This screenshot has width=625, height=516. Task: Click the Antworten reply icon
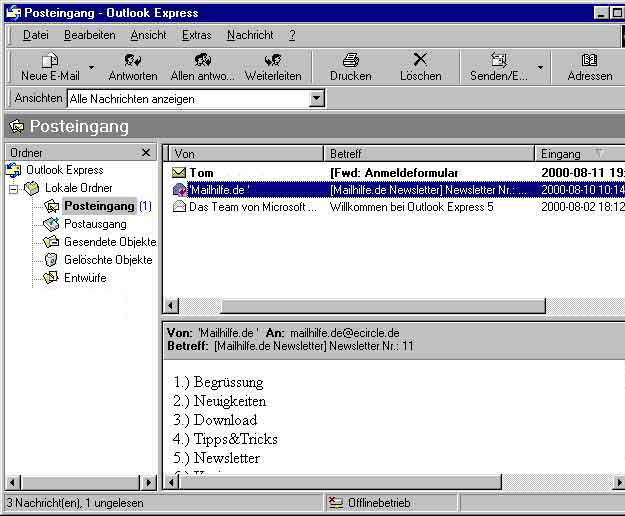pyautogui.click(x=133, y=60)
